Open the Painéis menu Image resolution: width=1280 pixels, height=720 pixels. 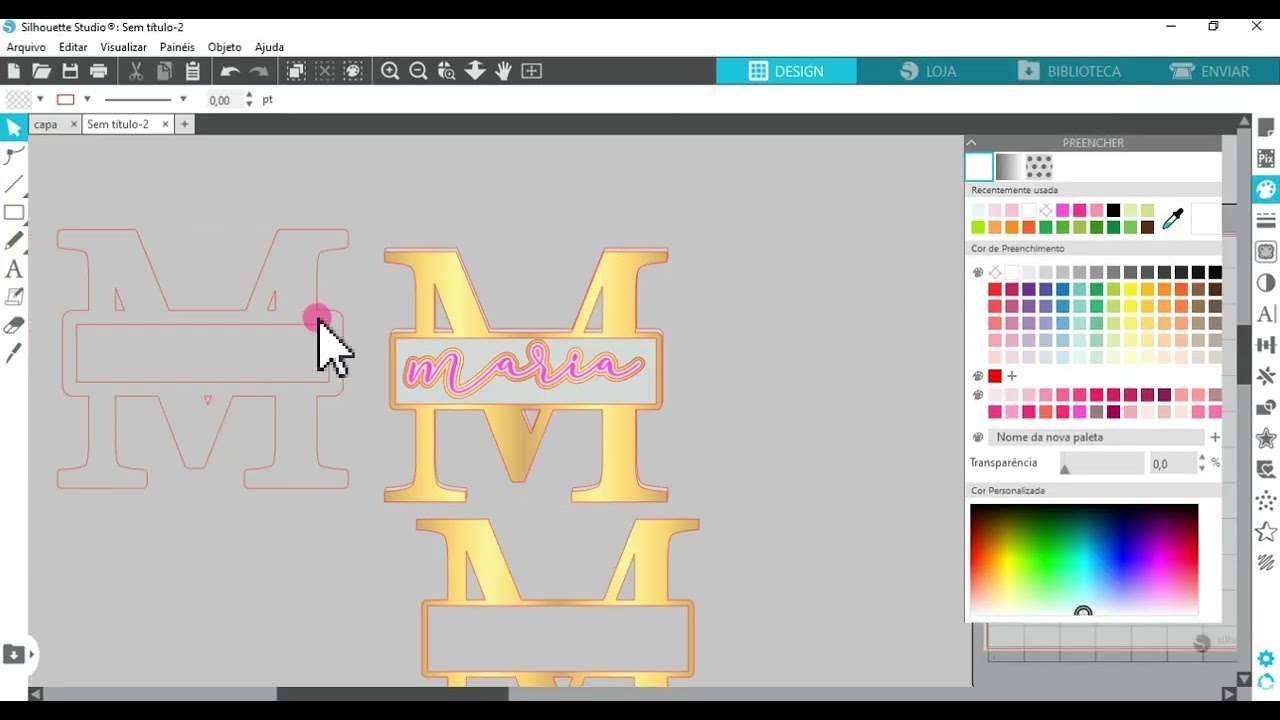[177, 47]
